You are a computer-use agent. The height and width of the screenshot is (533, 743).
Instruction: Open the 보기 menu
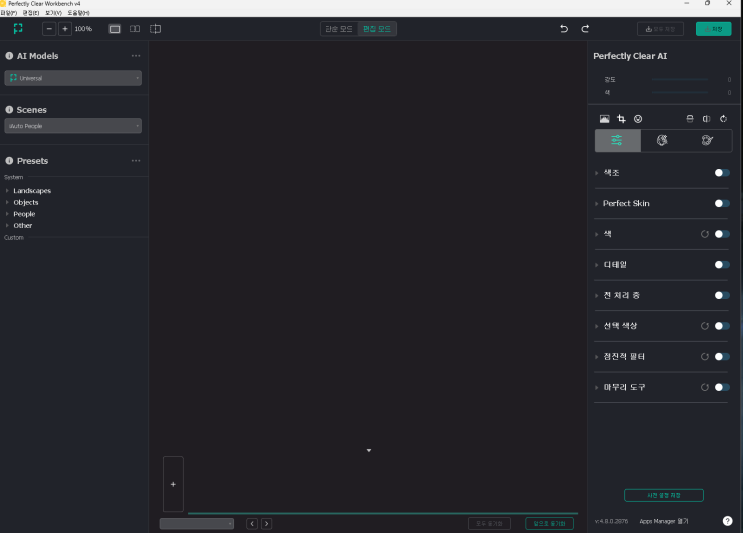(x=53, y=13)
